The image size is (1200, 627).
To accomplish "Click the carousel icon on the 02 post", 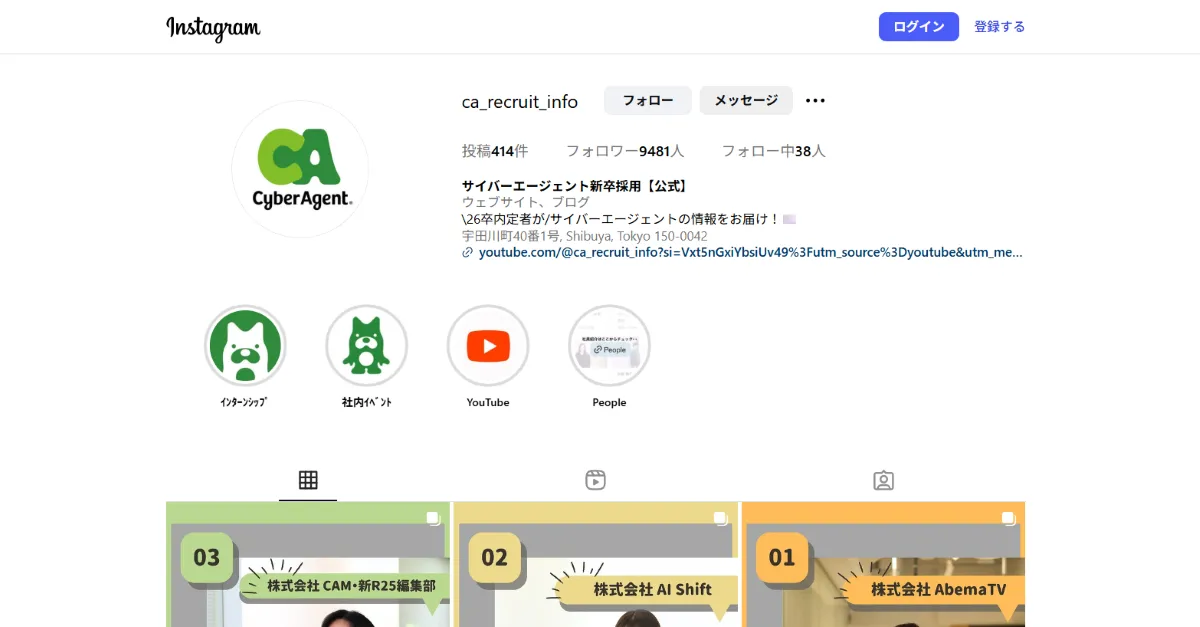I will pos(721,518).
